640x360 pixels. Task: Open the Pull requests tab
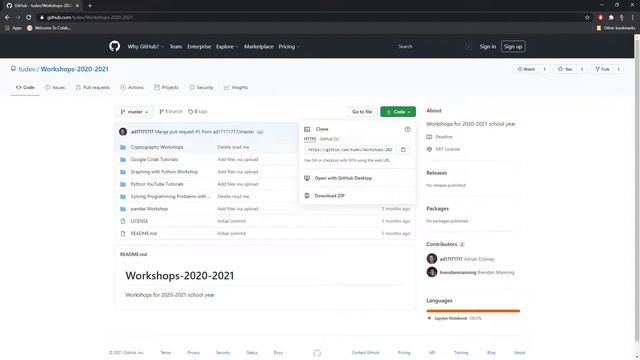(93, 87)
